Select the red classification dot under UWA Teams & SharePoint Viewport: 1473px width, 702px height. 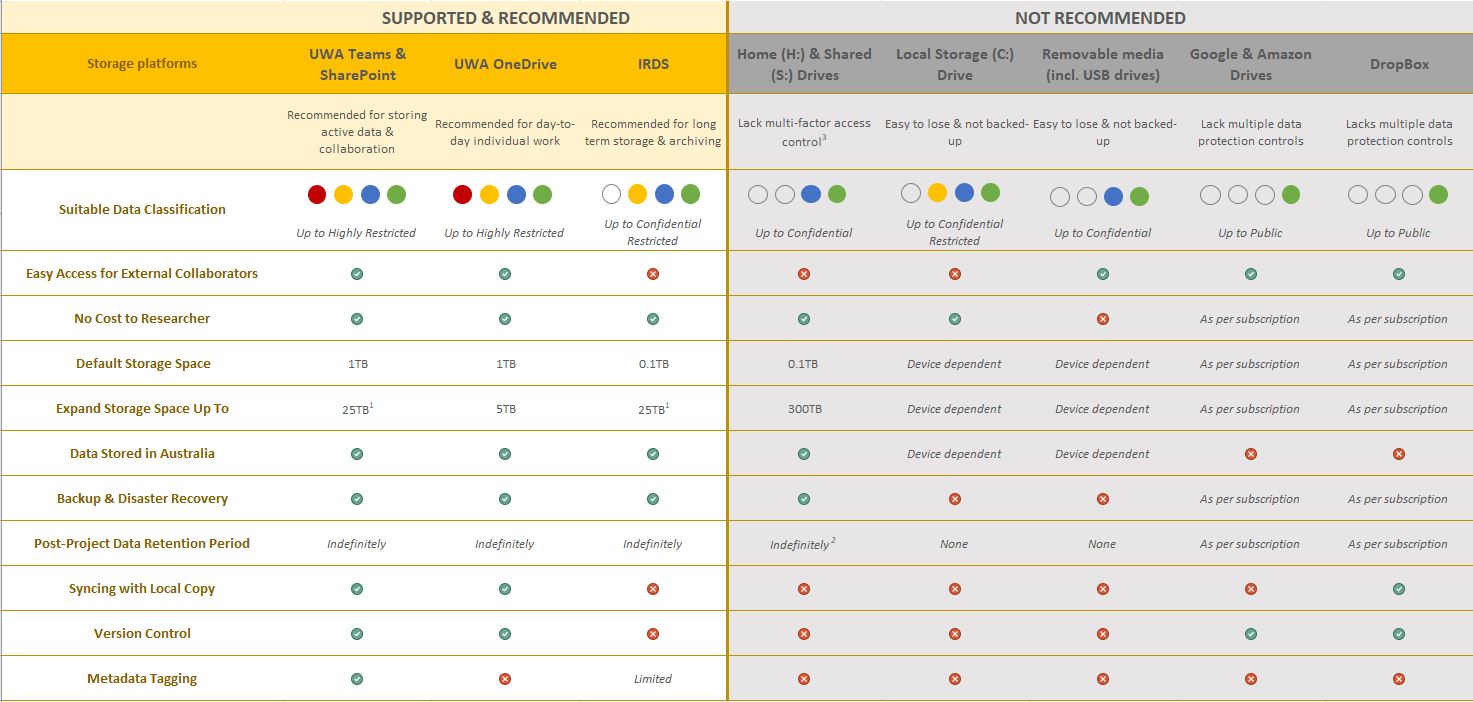tap(318, 193)
